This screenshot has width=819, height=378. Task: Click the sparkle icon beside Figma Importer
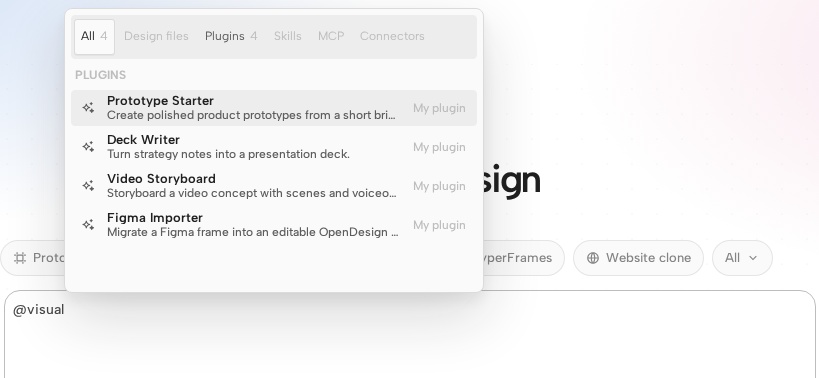pyautogui.click(x=88, y=225)
